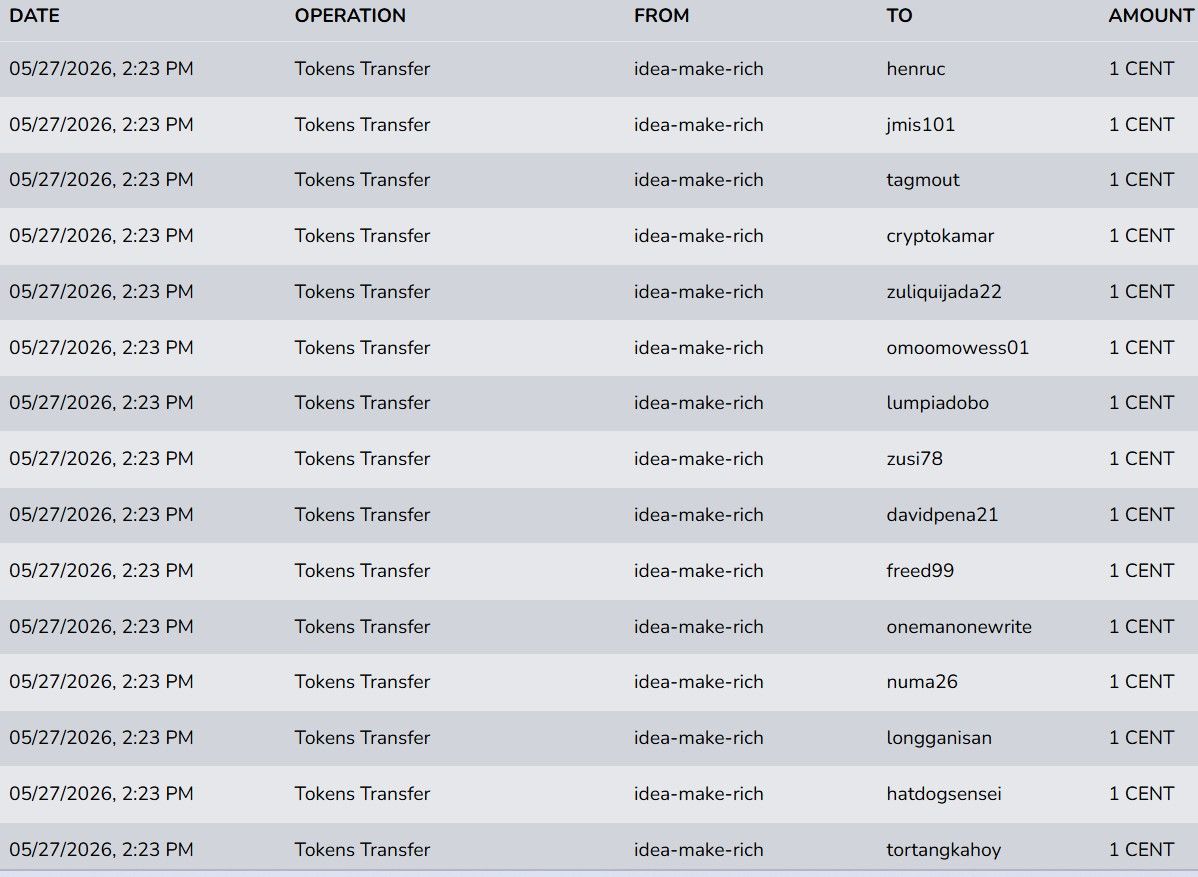Viewport: 1198px width, 877px height.
Task: Click tortangkahoy in the last row
Action: 944,849
